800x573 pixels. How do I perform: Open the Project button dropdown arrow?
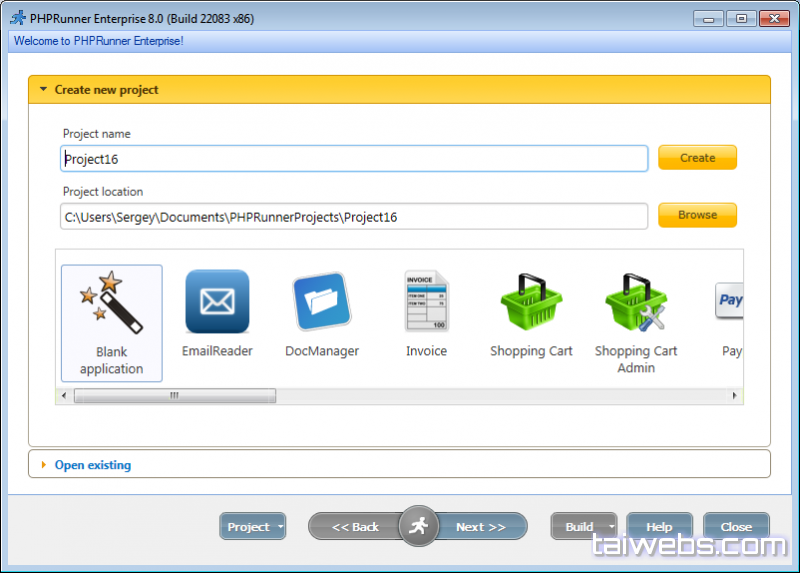(x=281, y=526)
